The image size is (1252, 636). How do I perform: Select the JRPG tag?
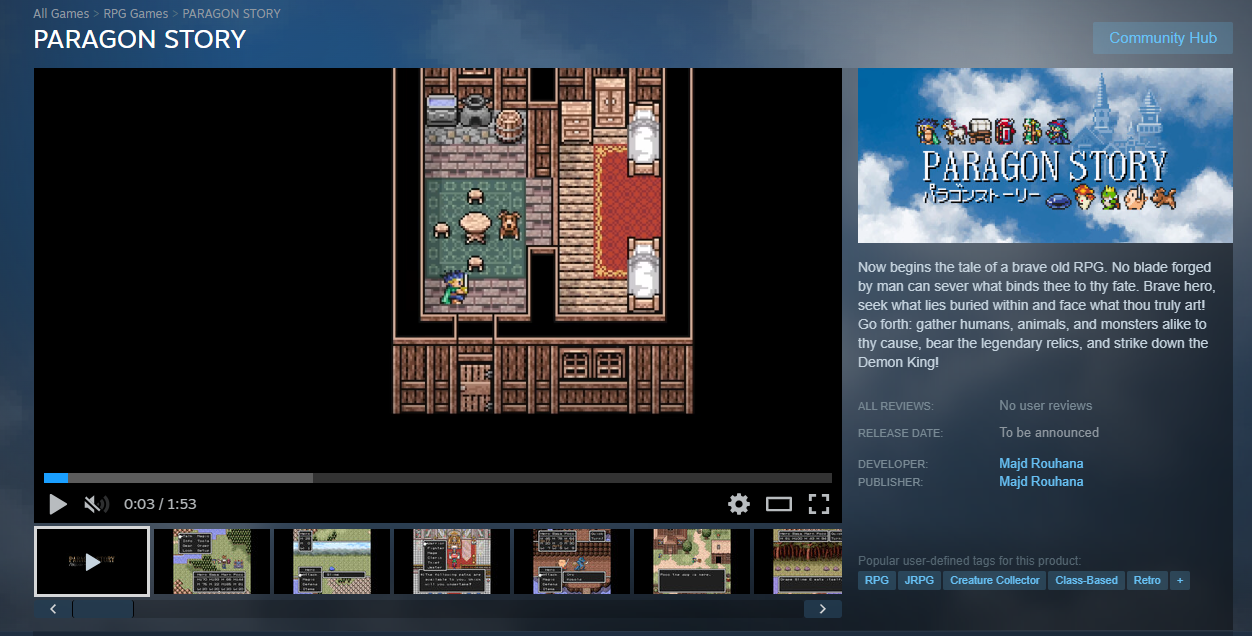[919, 580]
